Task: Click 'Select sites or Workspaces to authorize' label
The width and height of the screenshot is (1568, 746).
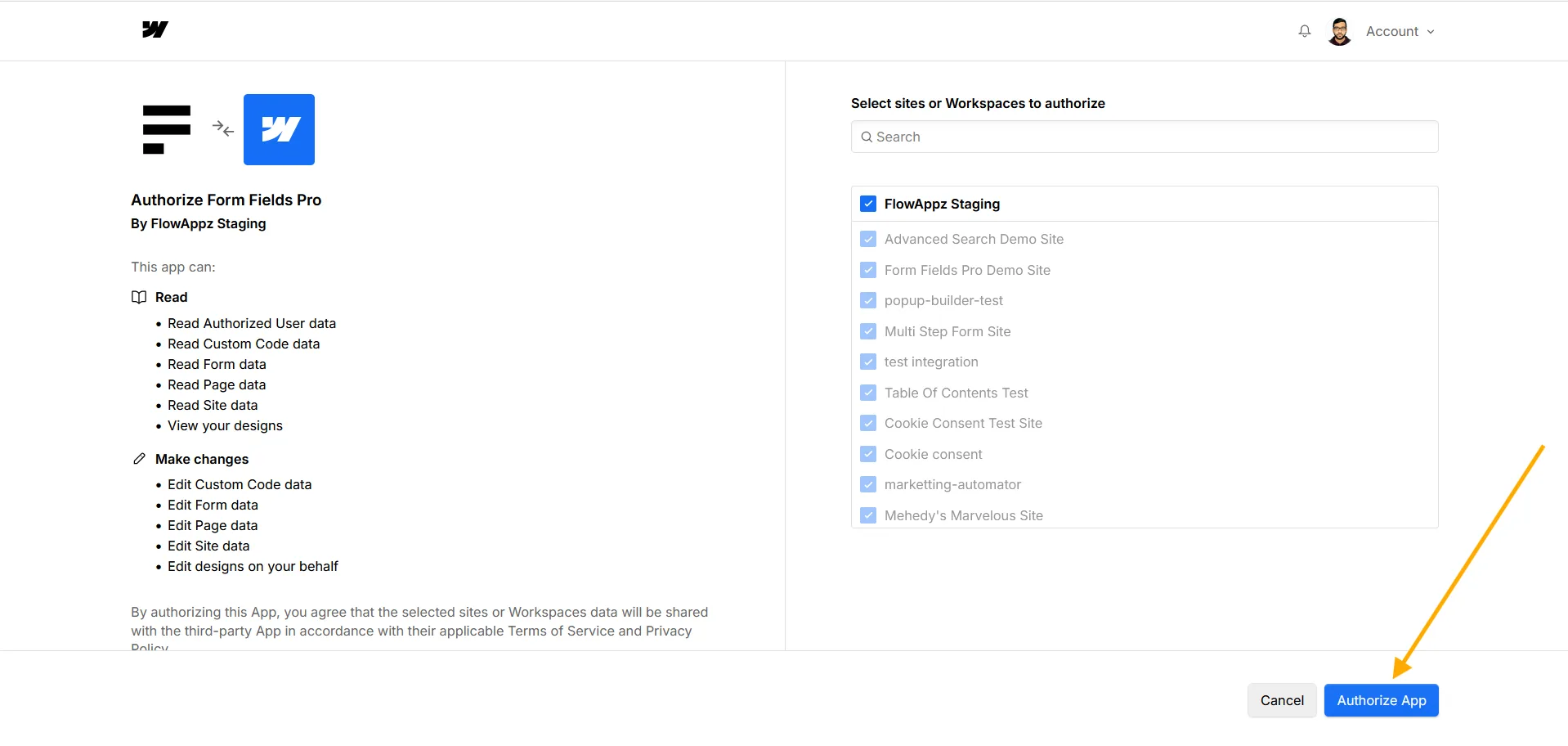Action: point(978,103)
